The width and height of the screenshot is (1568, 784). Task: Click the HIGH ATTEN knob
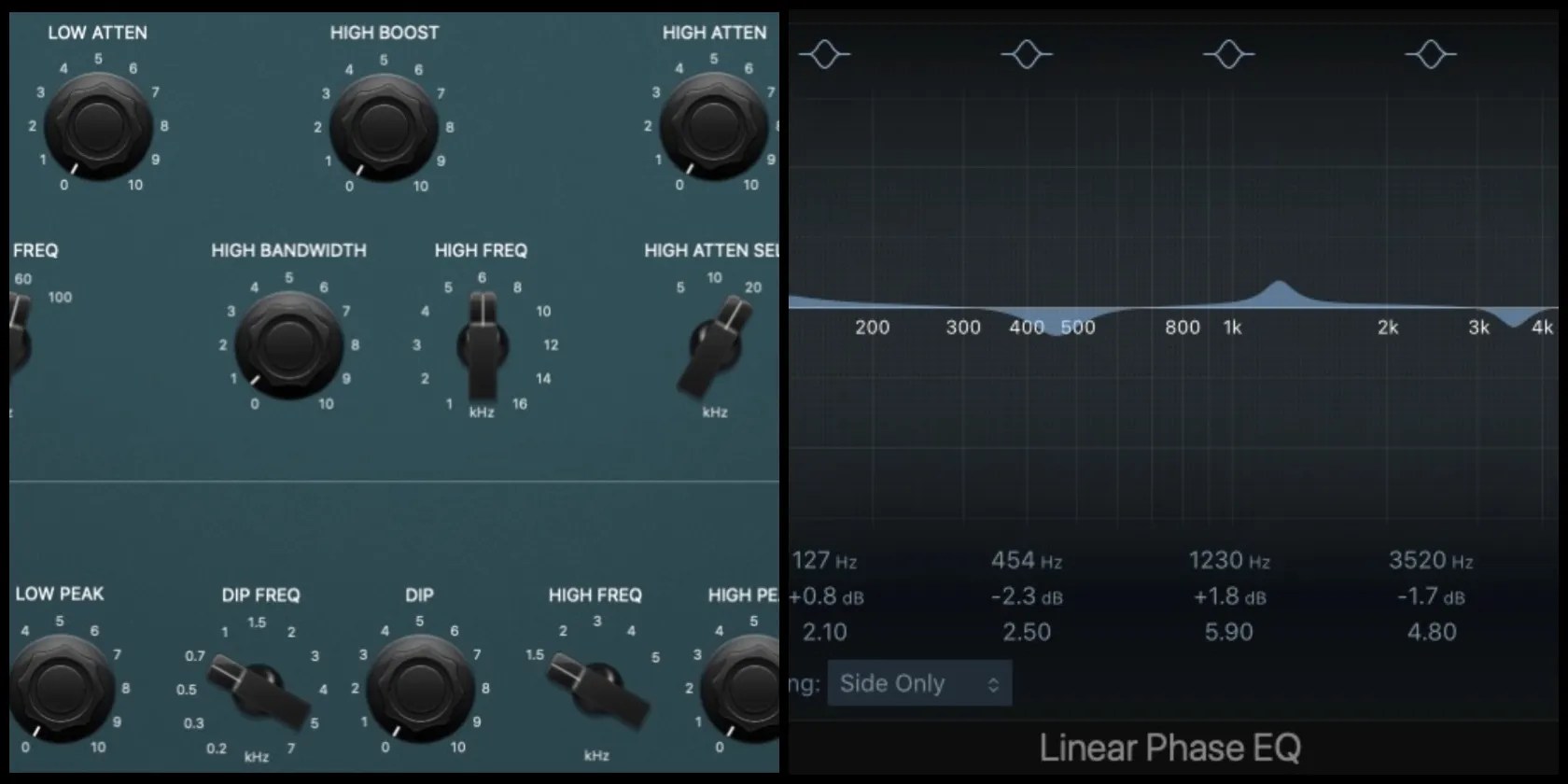714,128
